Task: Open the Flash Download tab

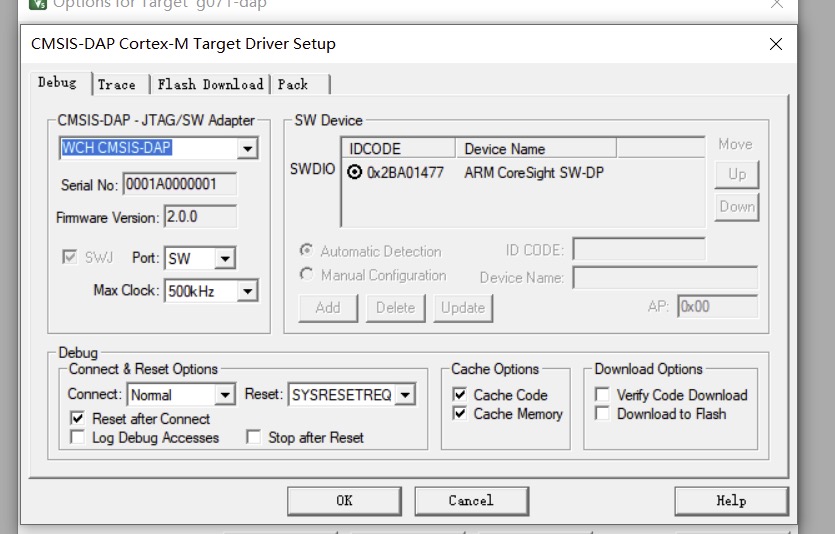Action: click(x=210, y=85)
